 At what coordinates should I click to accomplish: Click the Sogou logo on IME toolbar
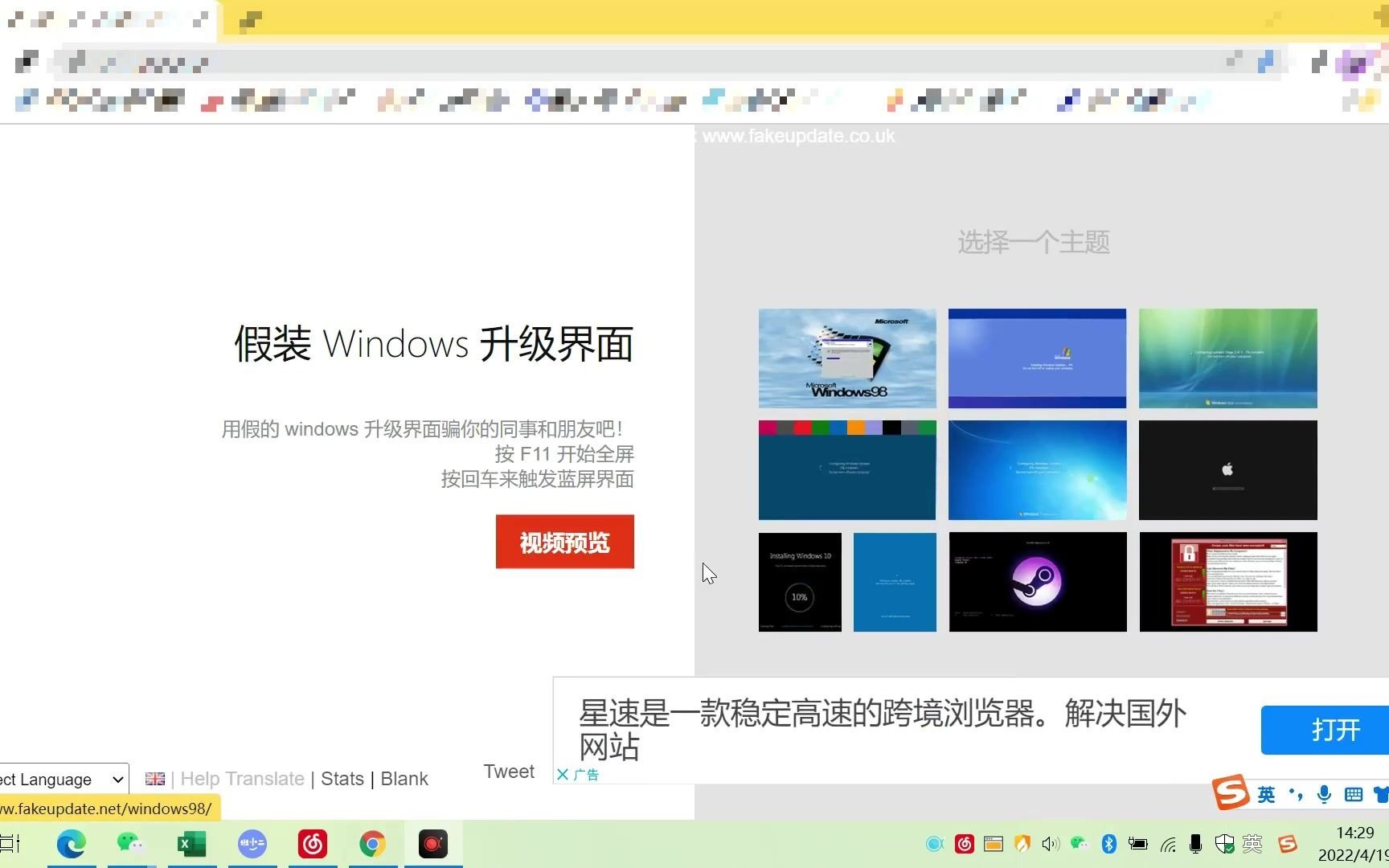click(x=1231, y=792)
